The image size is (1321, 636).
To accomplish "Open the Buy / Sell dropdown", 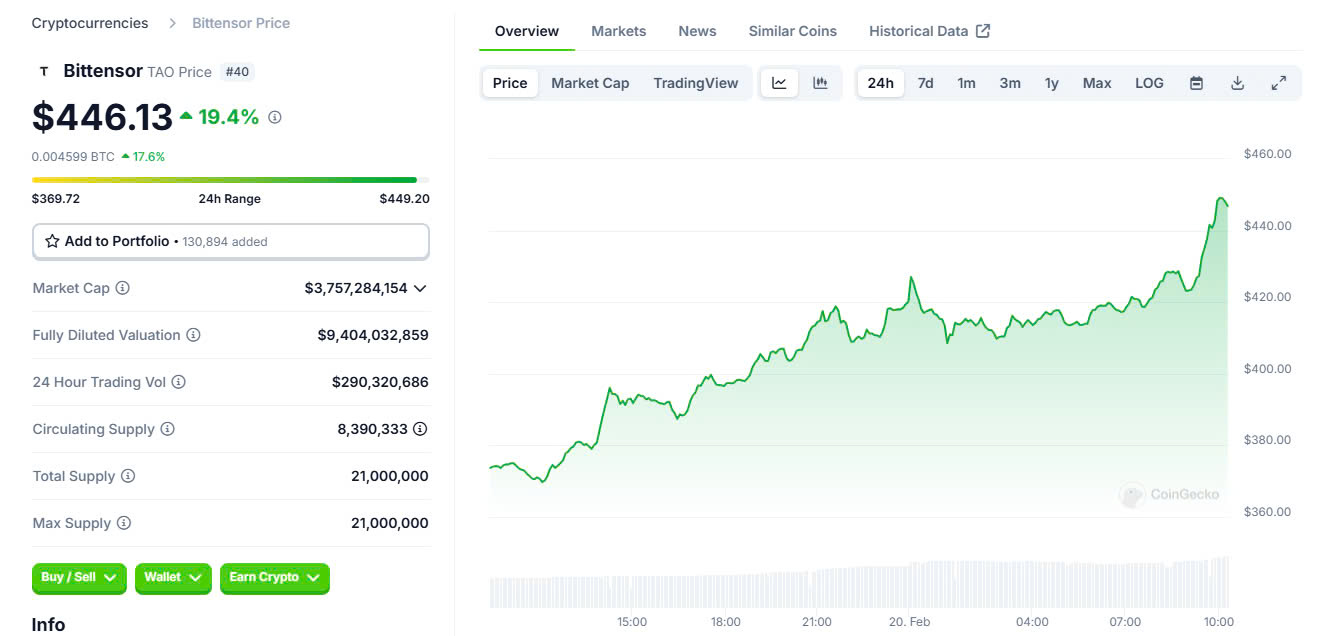I will (79, 577).
